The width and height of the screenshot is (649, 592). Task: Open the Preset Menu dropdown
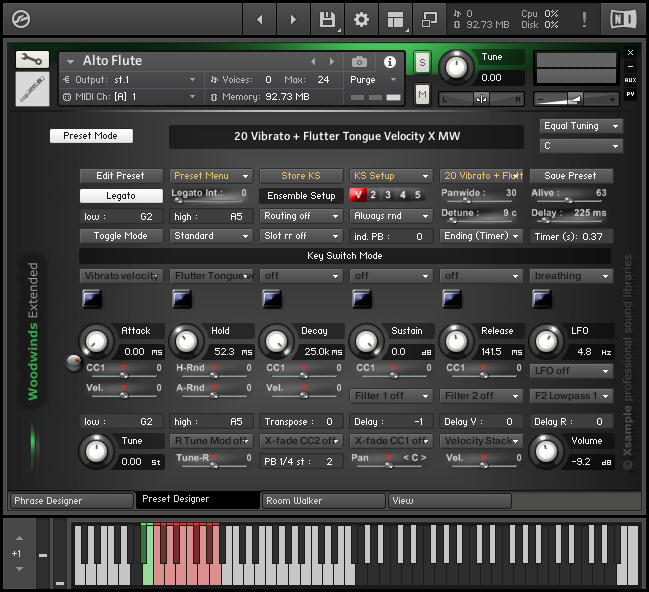tap(211, 176)
